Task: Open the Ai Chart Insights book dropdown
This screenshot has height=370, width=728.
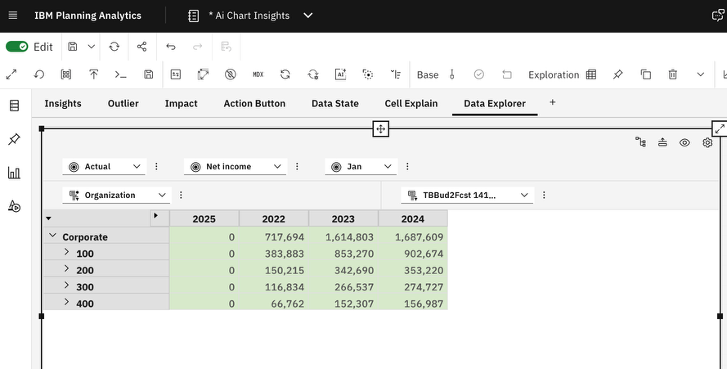Action: [x=308, y=15]
